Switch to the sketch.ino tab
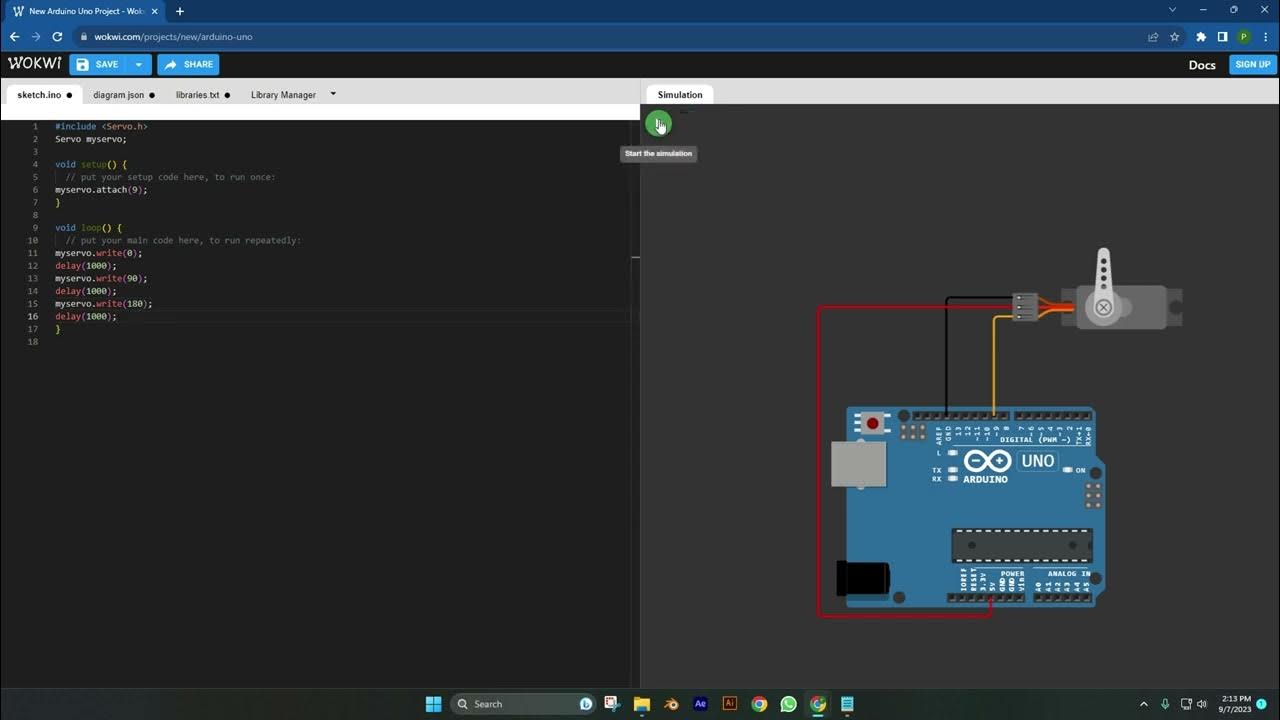Screen dimensions: 1280x720 point(44,95)
